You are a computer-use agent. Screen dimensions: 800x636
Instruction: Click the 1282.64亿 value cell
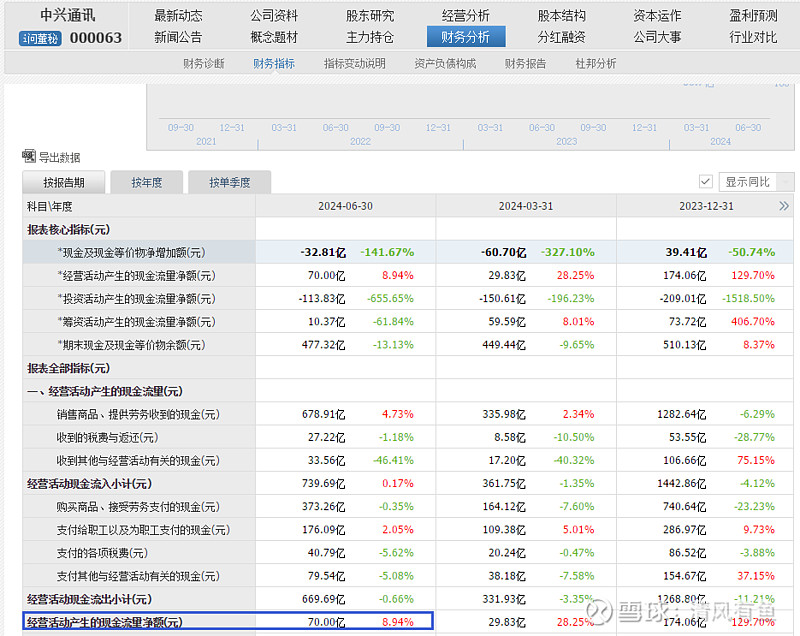click(x=682, y=414)
